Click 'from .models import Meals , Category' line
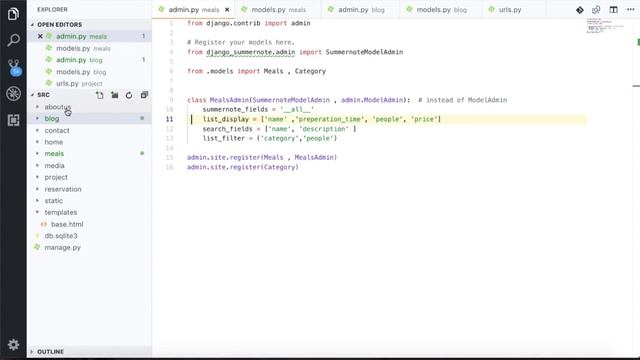 (x=256, y=71)
